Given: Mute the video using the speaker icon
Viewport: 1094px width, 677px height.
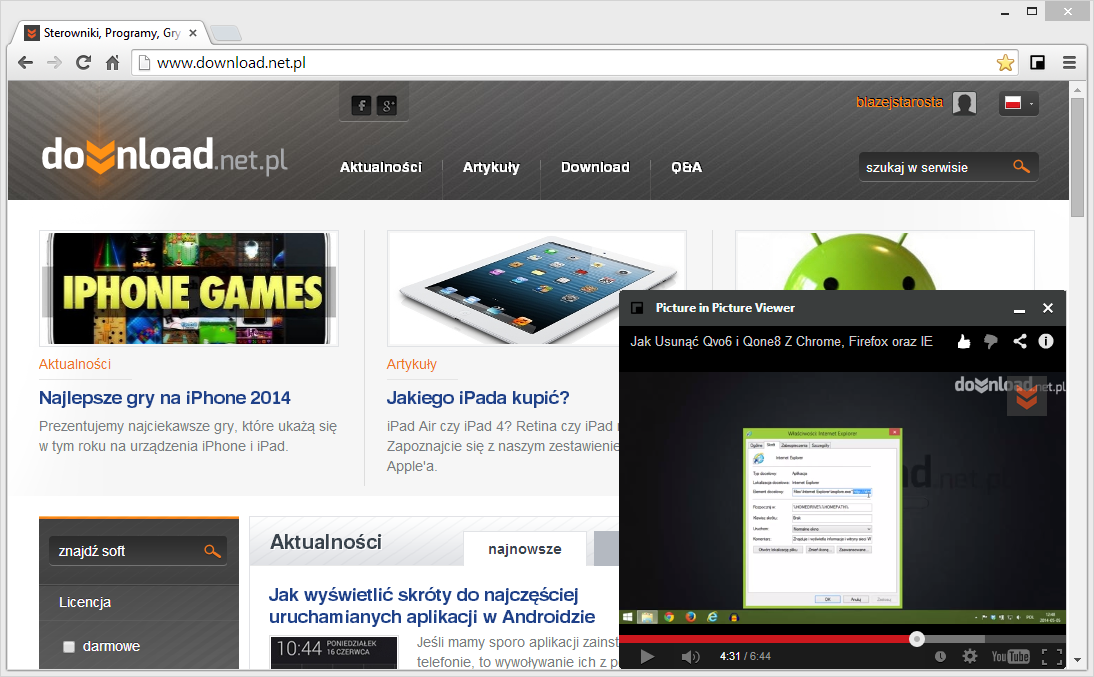Looking at the screenshot, I should pyautogui.click(x=690, y=656).
